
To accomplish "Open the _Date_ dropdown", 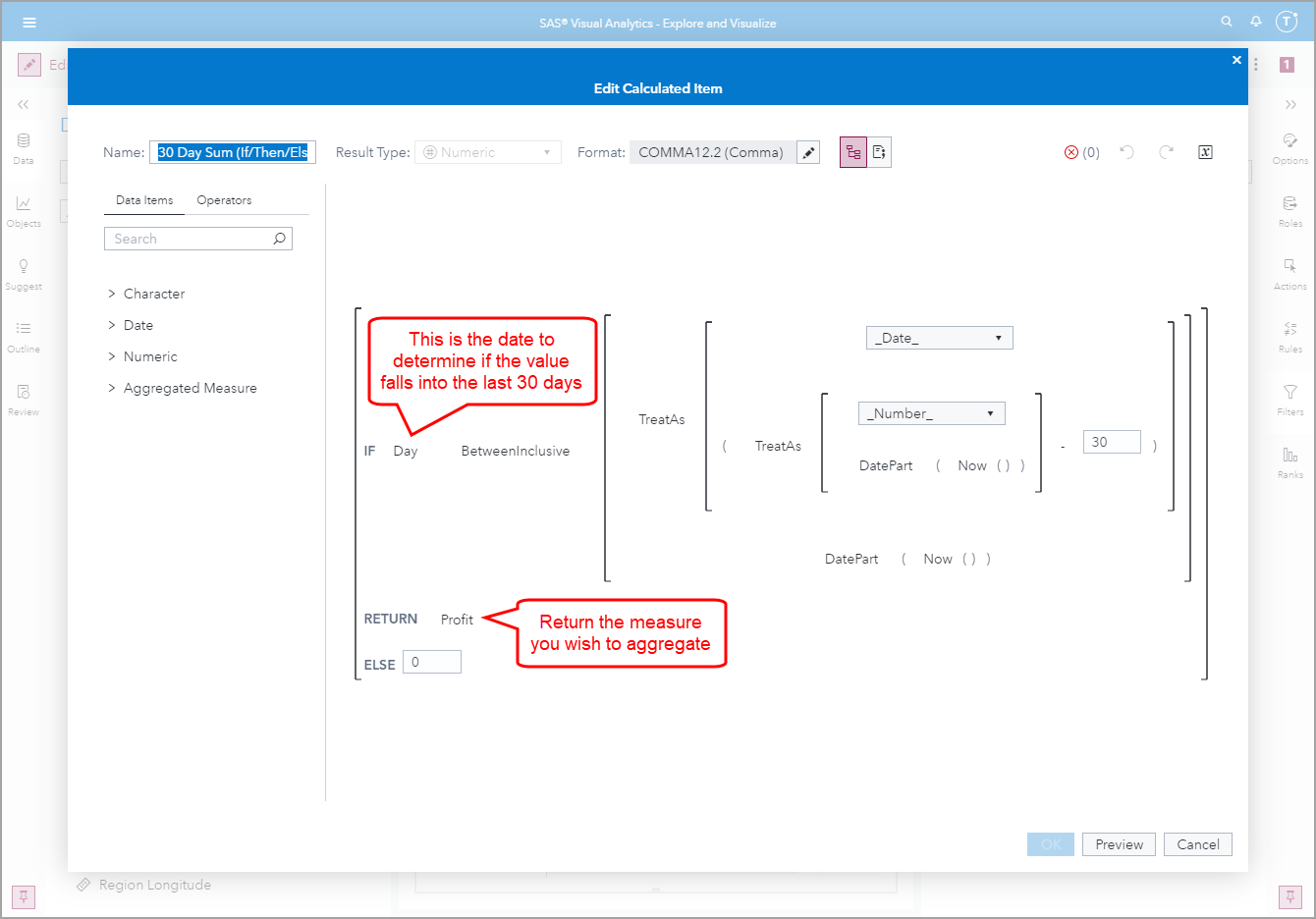I will pyautogui.click(x=939, y=337).
